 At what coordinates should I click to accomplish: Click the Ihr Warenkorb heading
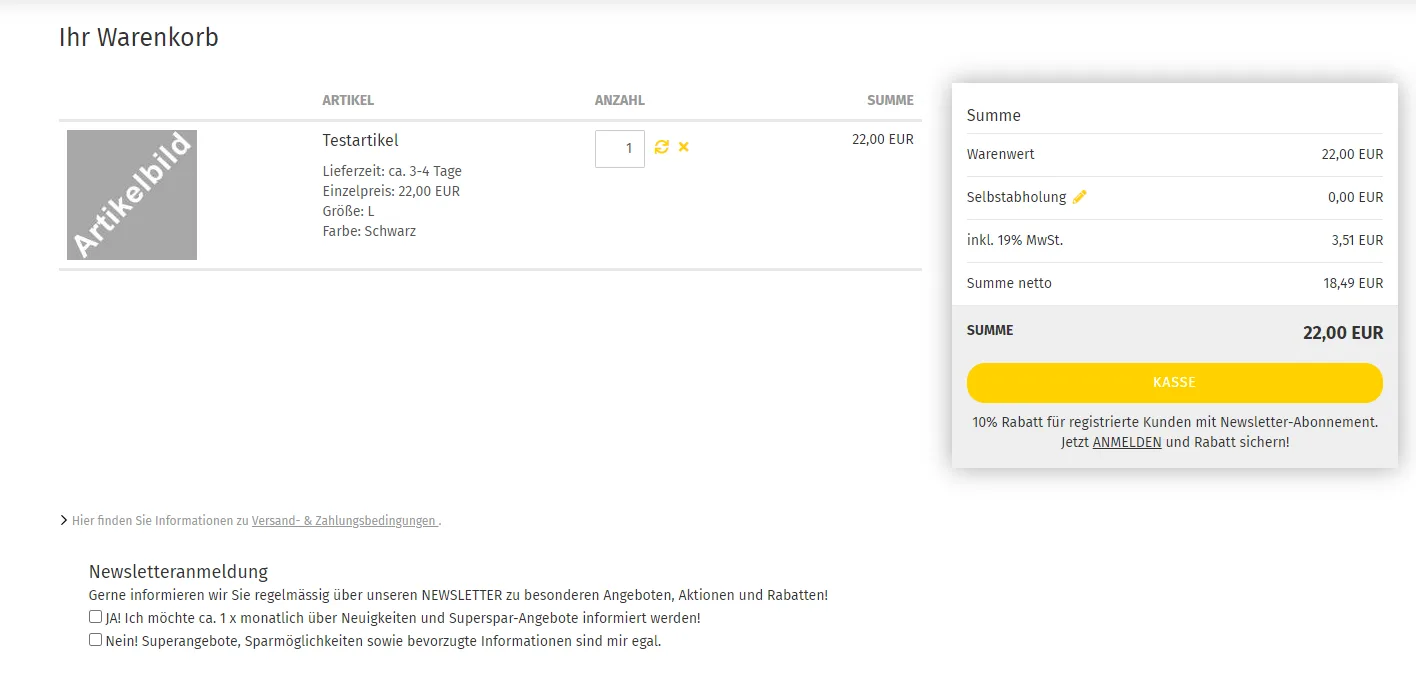(139, 38)
